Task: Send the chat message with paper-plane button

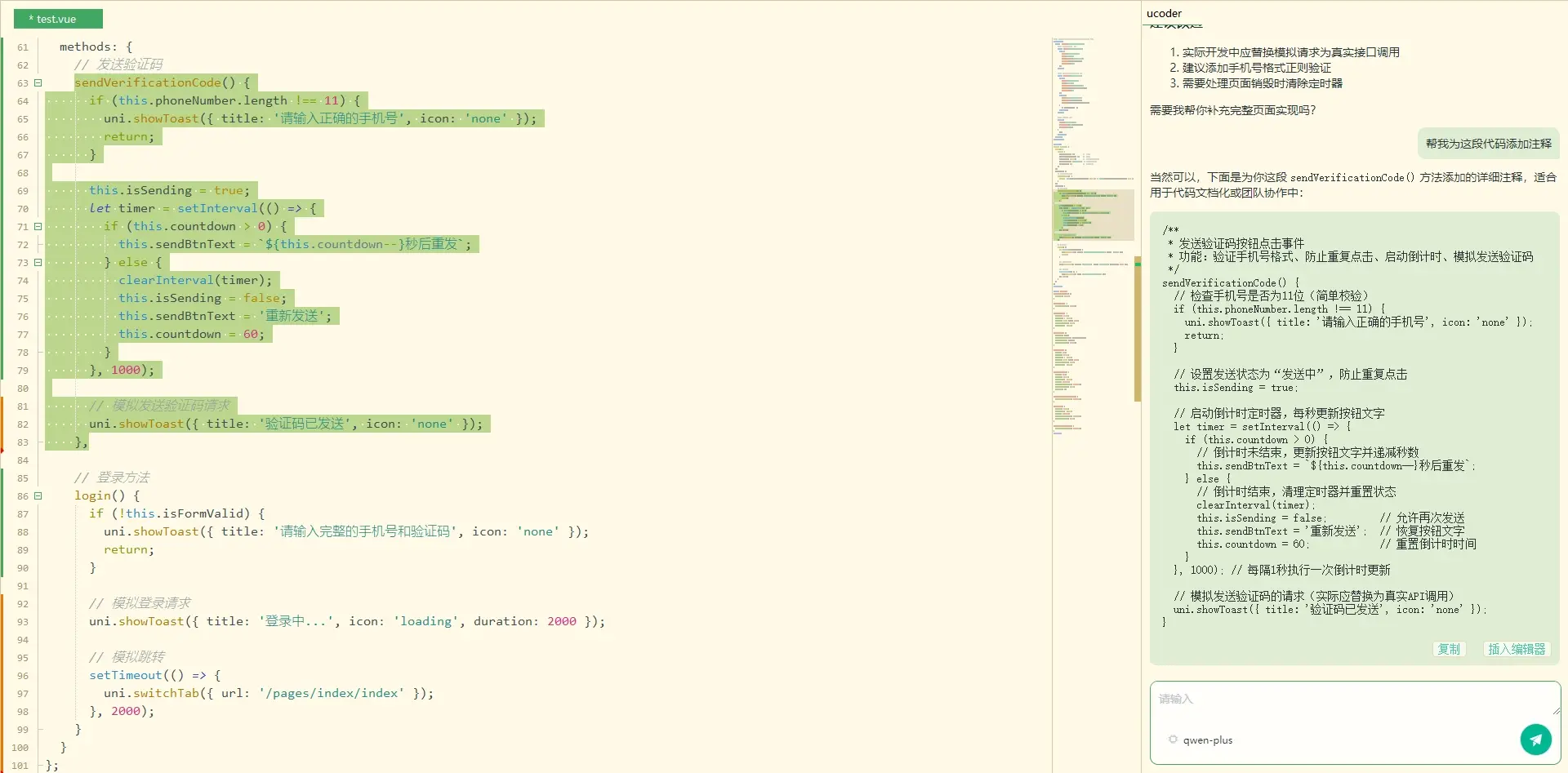Action: point(1535,740)
